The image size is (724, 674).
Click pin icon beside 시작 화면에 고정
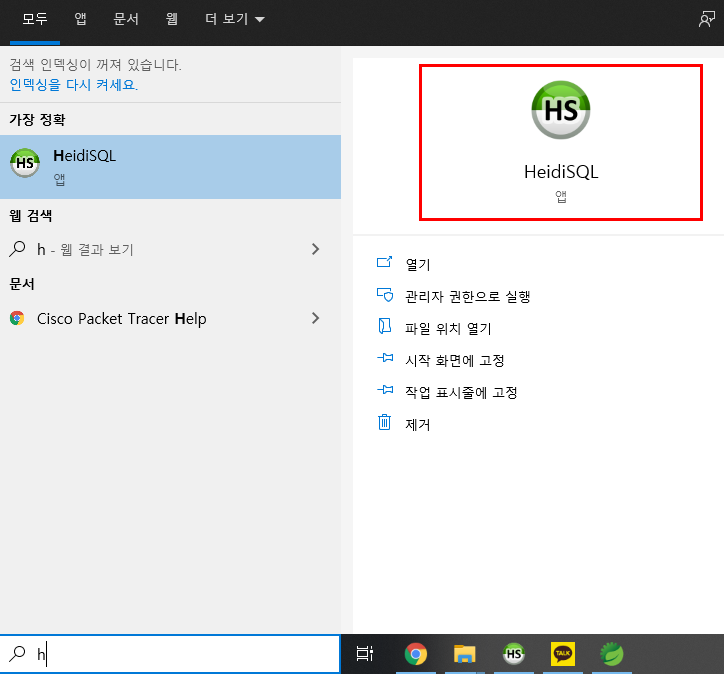click(x=385, y=358)
